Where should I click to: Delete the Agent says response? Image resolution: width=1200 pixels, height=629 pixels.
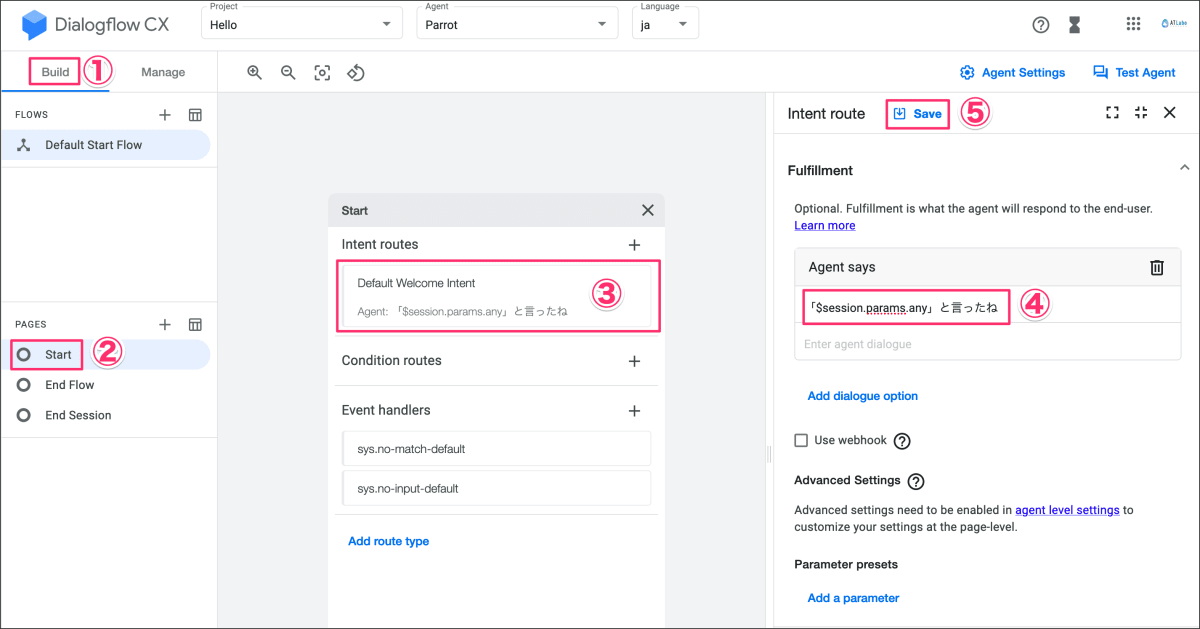click(1157, 267)
